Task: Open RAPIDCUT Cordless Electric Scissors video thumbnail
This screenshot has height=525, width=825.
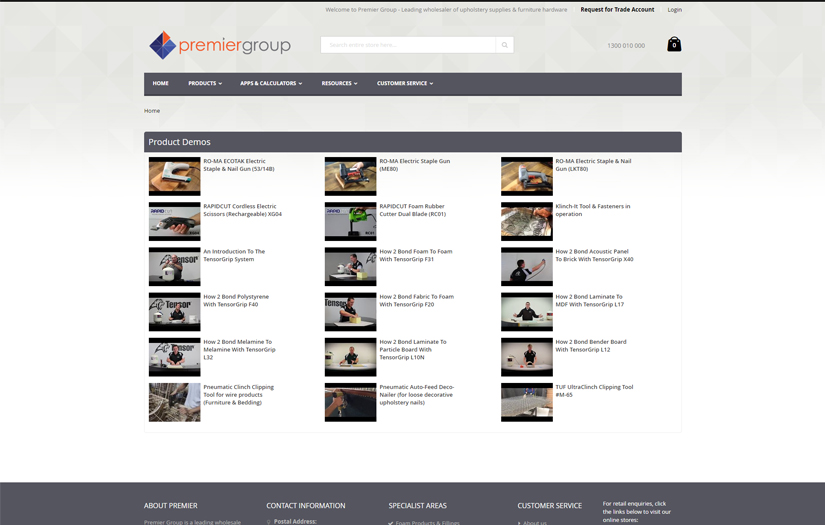Action: pos(175,221)
